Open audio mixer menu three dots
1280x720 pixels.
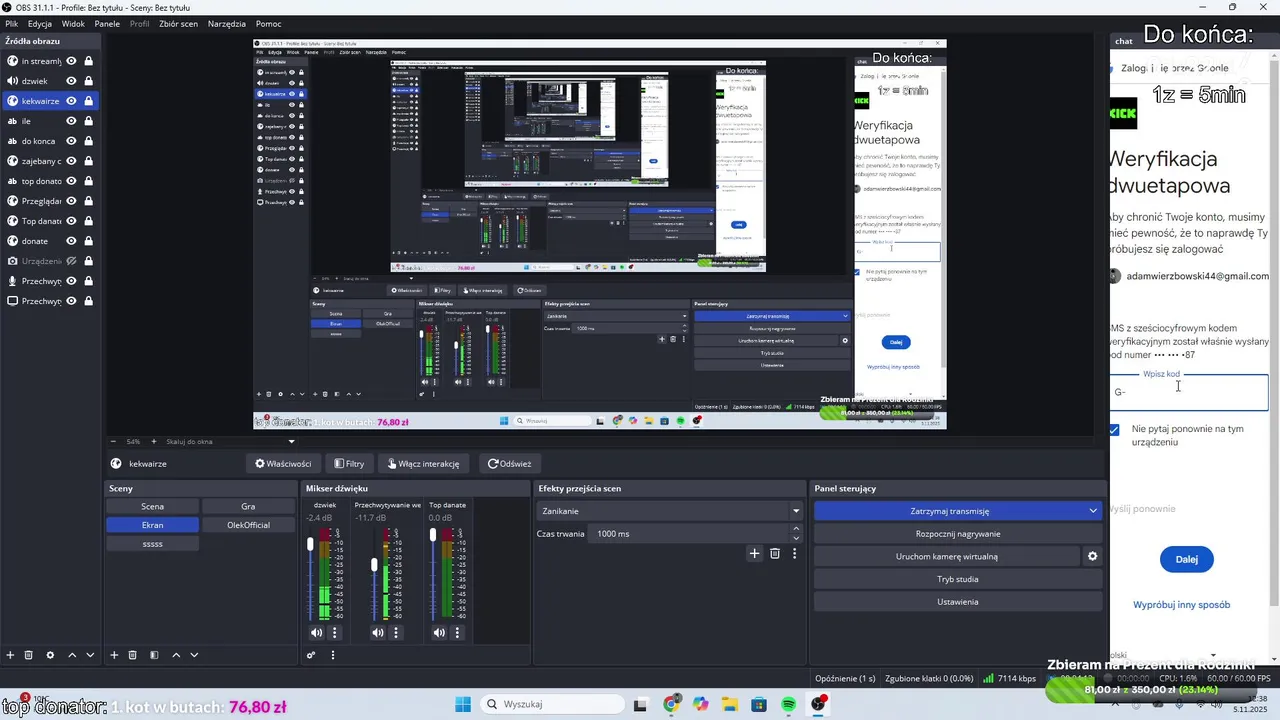pos(333,655)
